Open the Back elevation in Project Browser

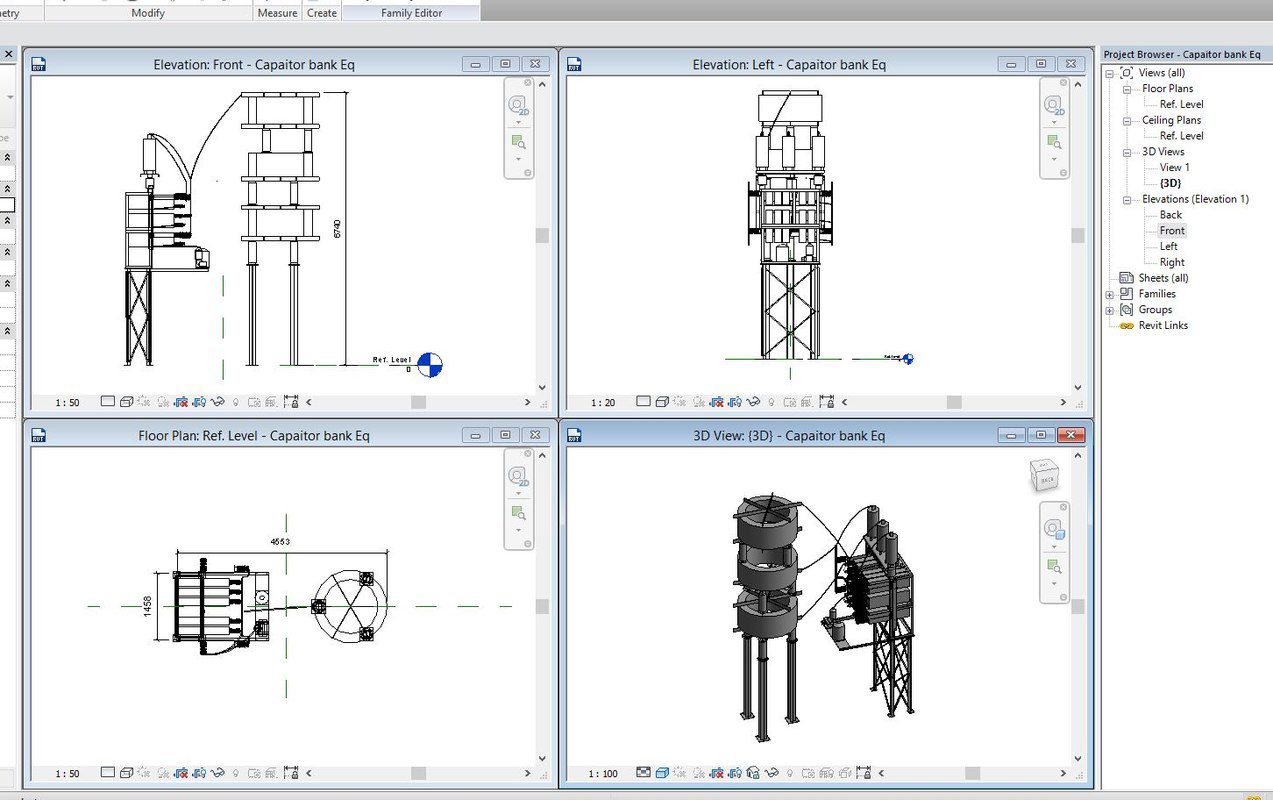(1170, 215)
